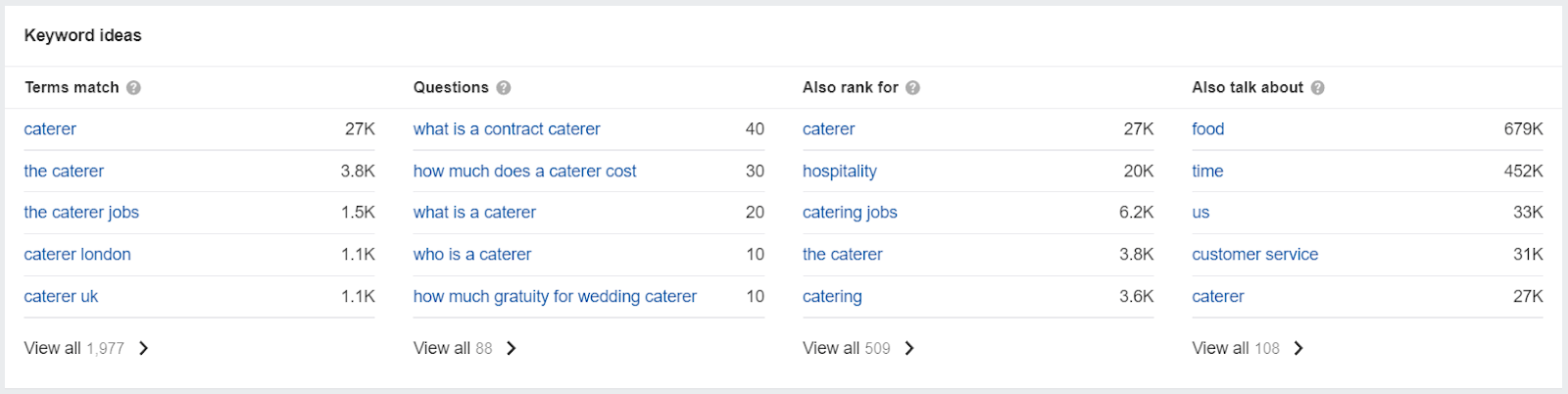Click the Also rank for help icon

[913, 88]
